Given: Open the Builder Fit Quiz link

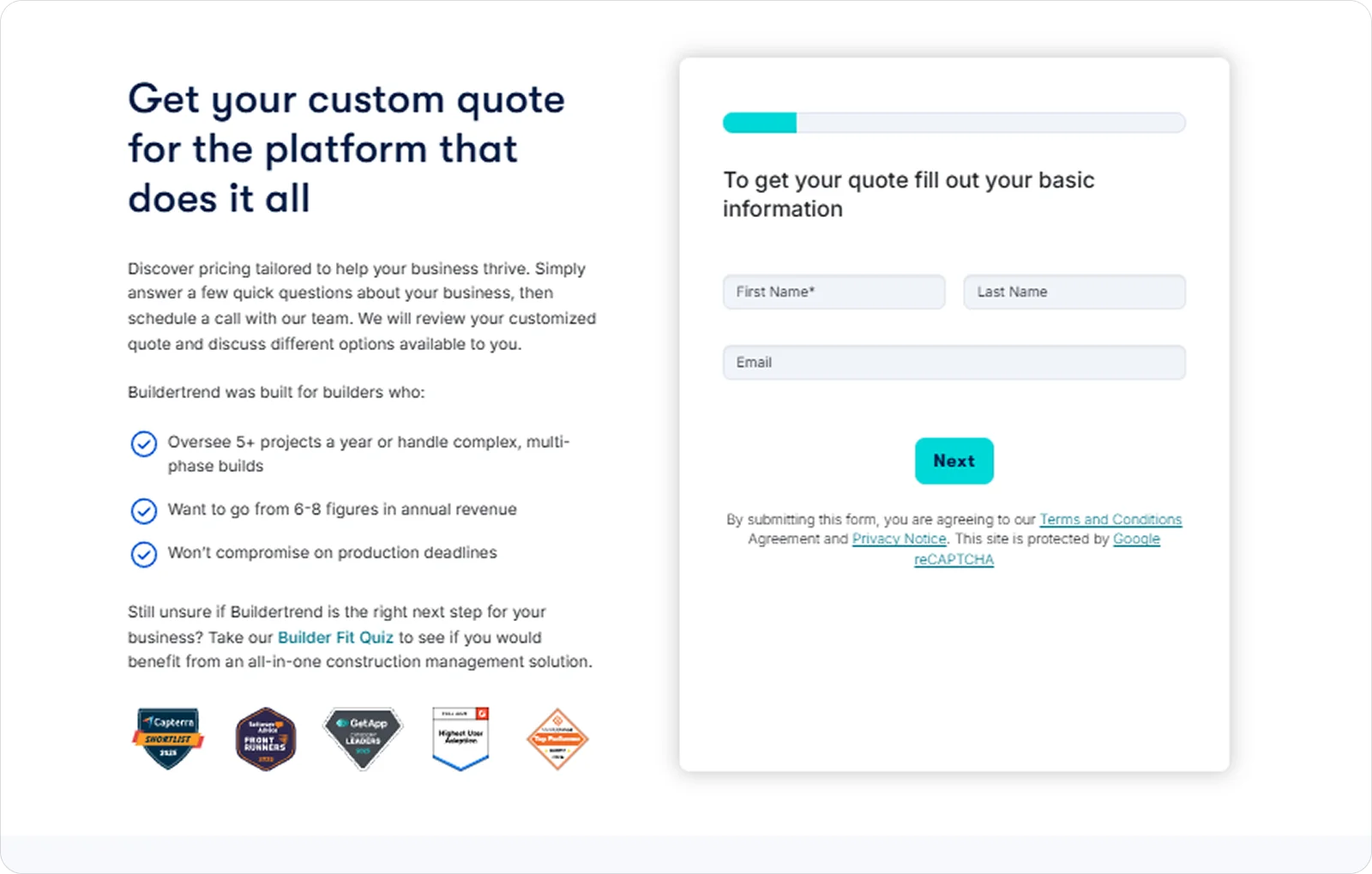Looking at the screenshot, I should pos(335,637).
